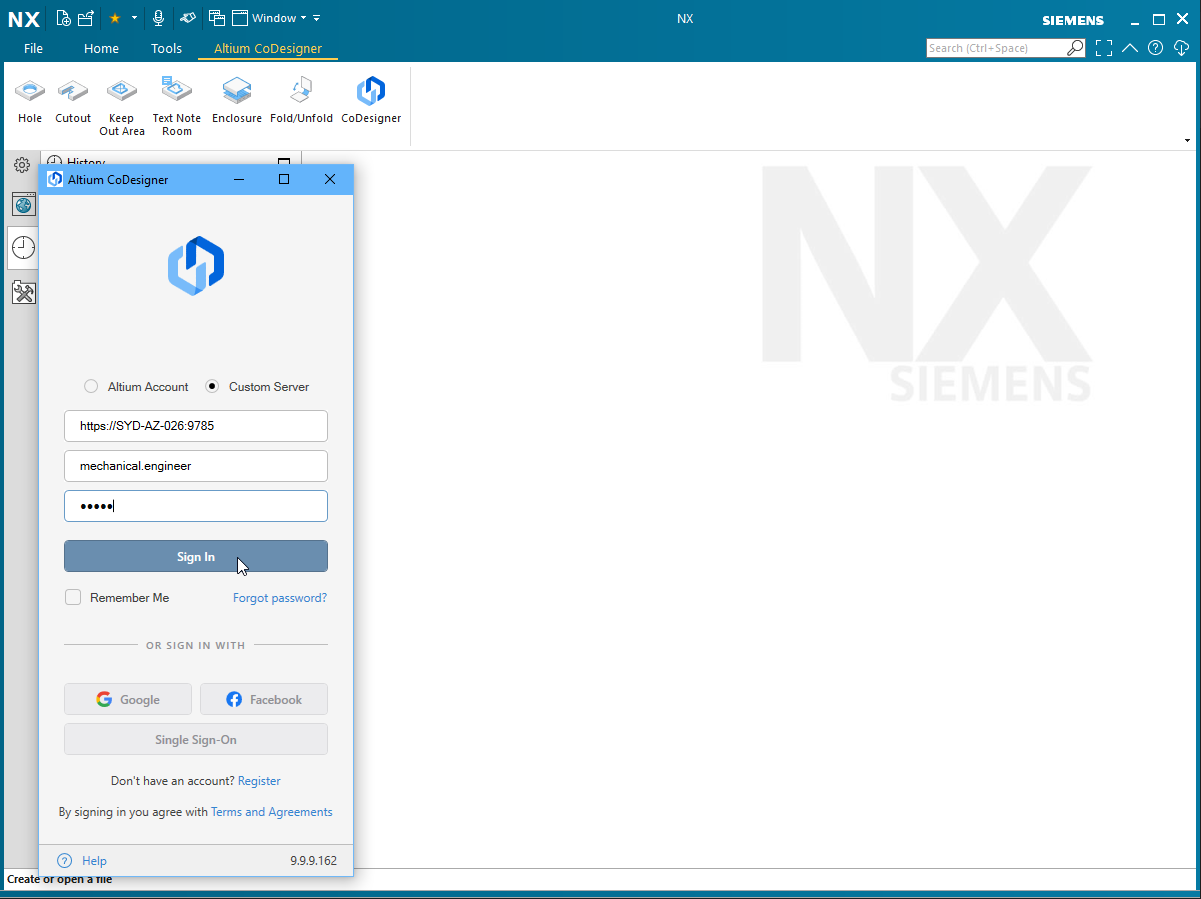Activate the voice command microphone icon

pos(158,17)
